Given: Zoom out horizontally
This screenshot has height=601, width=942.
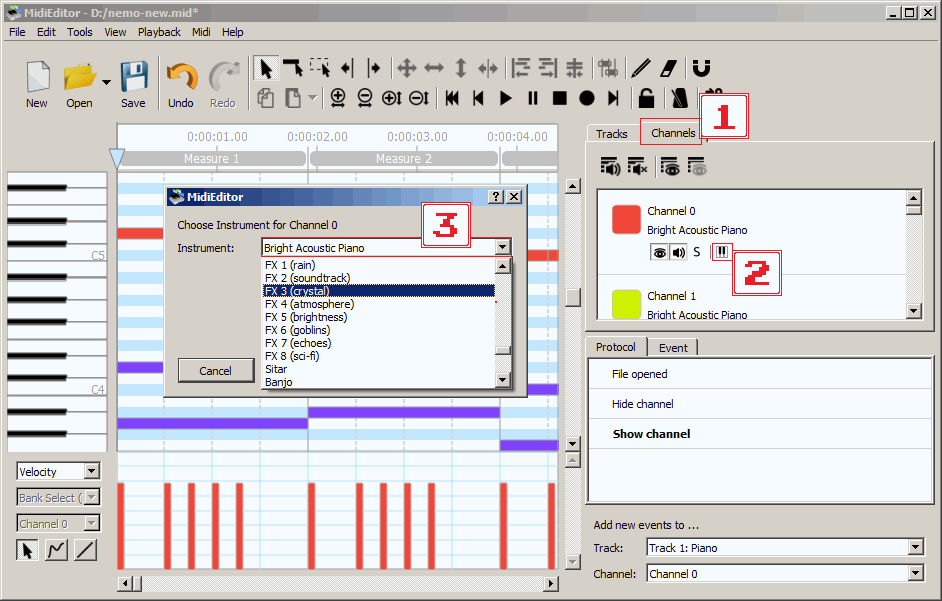Looking at the screenshot, I should coord(365,98).
